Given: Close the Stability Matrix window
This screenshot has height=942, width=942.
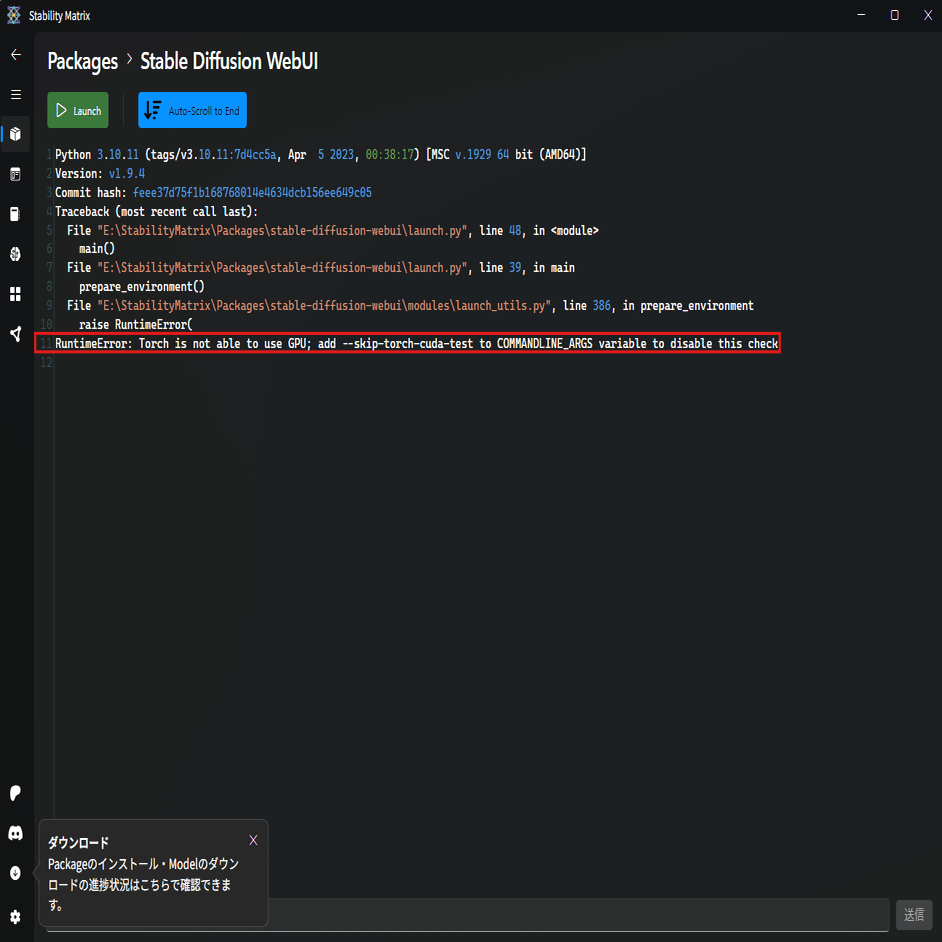Looking at the screenshot, I should pyautogui.click(x=928, y=15).
